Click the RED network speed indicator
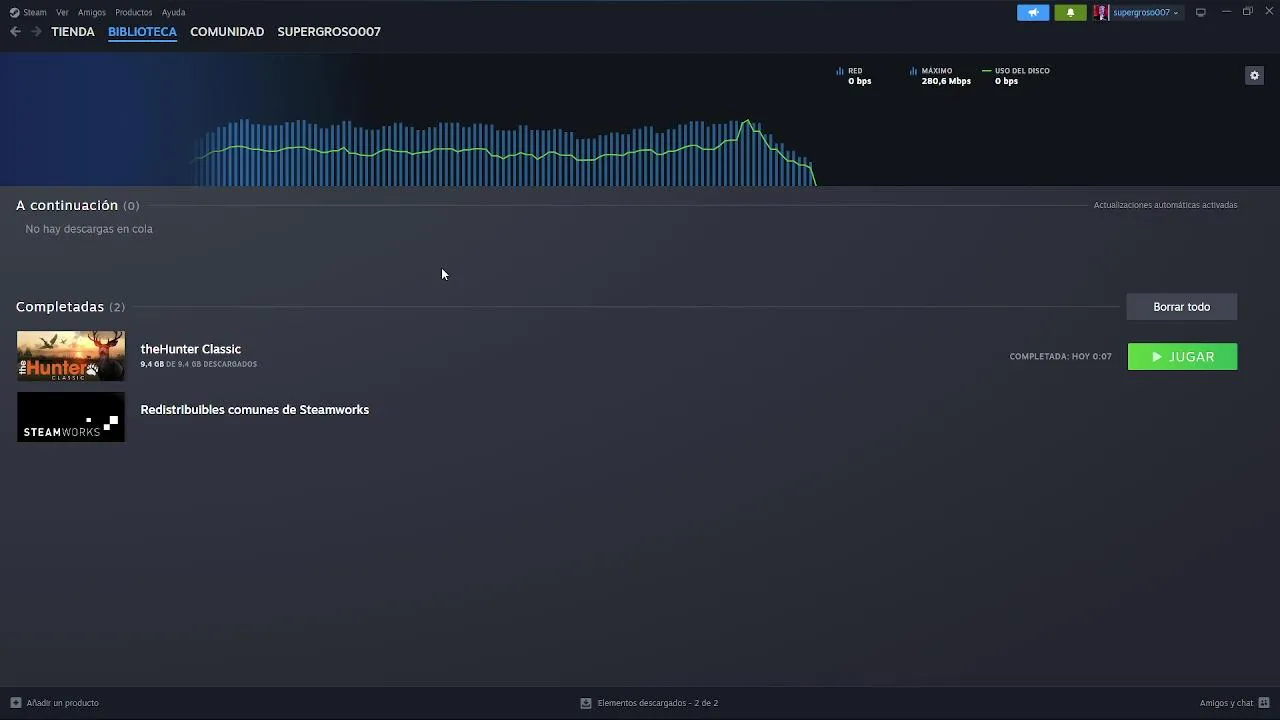This screenshot has width=1280, height=720. (854, 76)
